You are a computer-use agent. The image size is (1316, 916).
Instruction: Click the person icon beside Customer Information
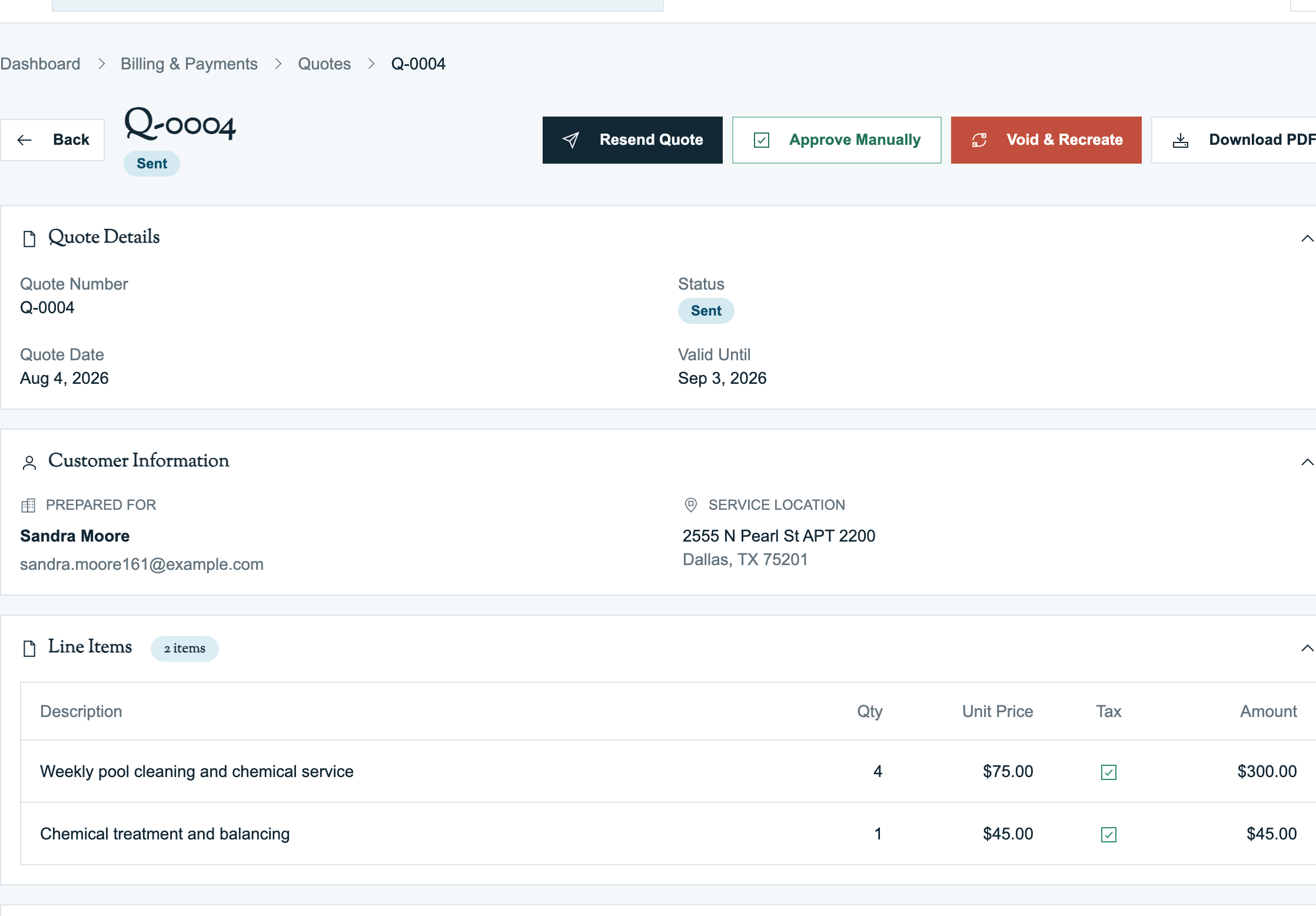click(29, 463)
